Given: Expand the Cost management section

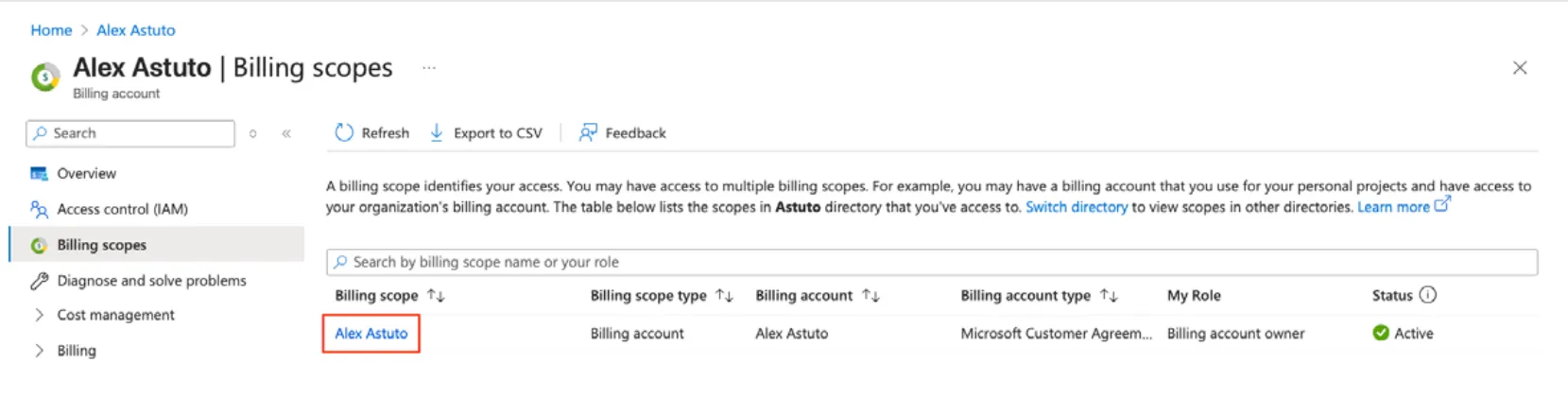Looking at the screenshot, I should (40, 315).
